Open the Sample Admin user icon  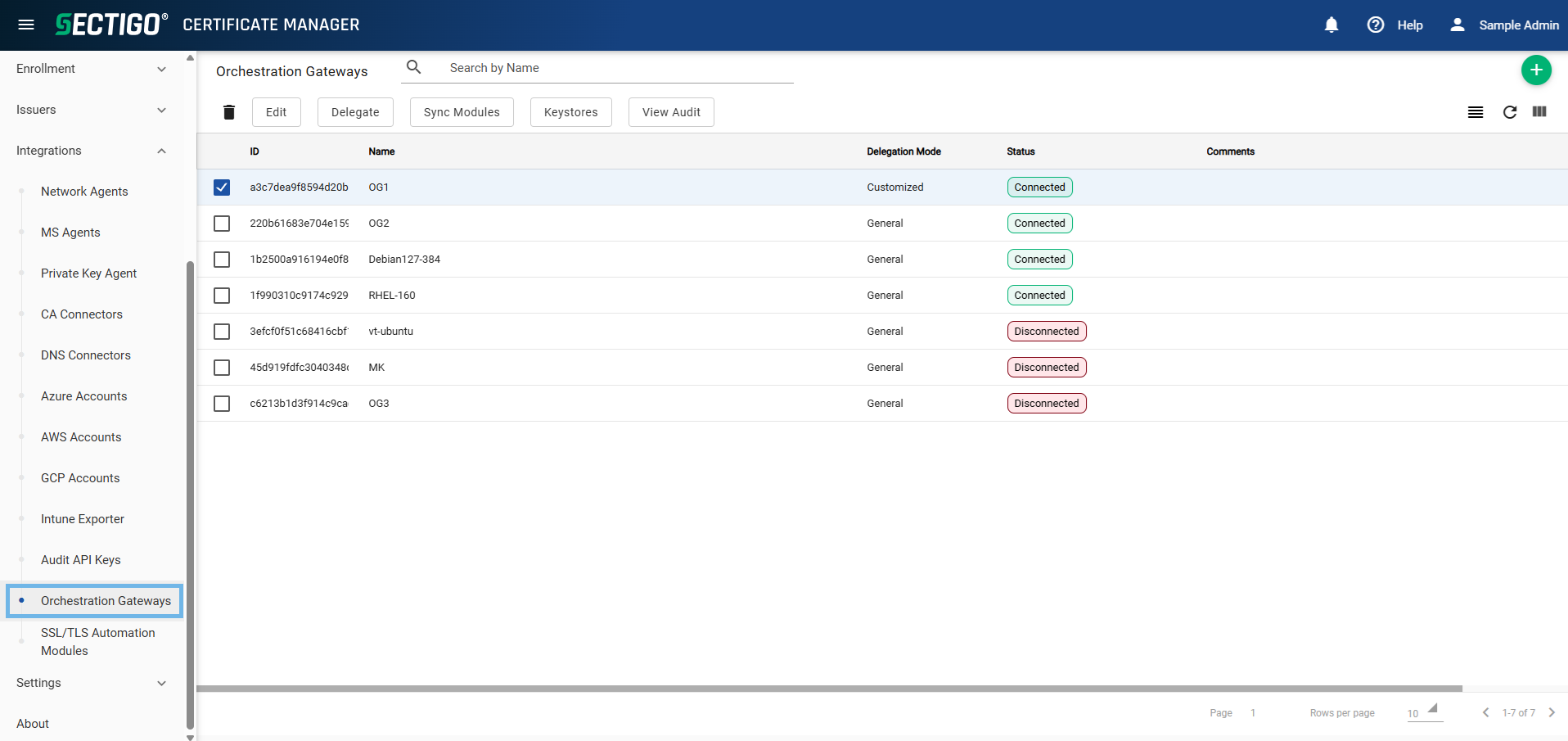1458,25
